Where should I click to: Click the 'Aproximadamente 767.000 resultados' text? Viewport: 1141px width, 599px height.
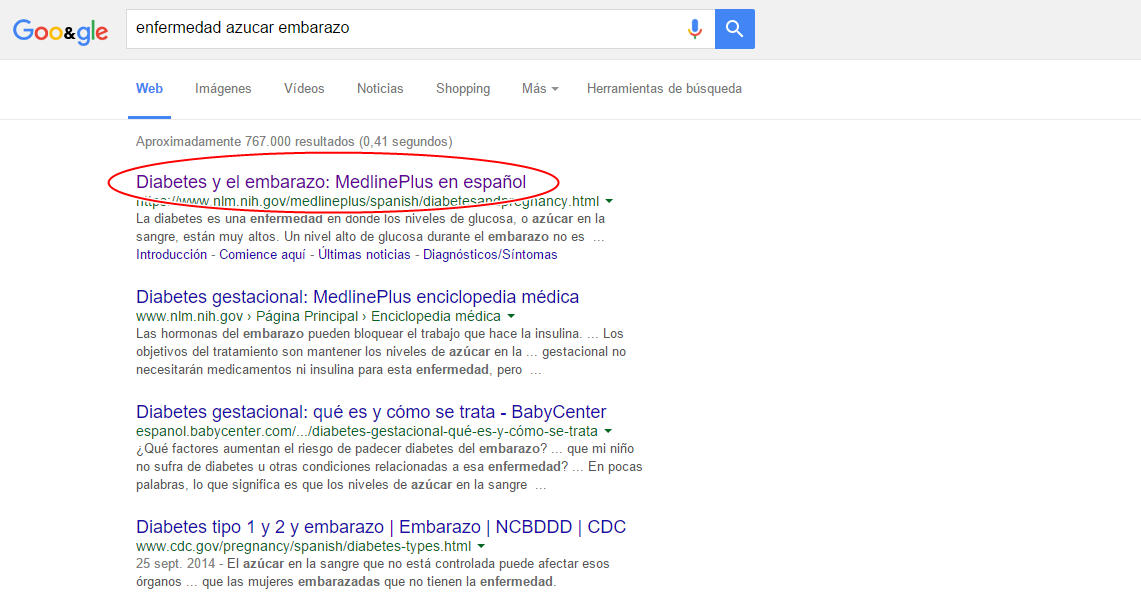point(294,142)
